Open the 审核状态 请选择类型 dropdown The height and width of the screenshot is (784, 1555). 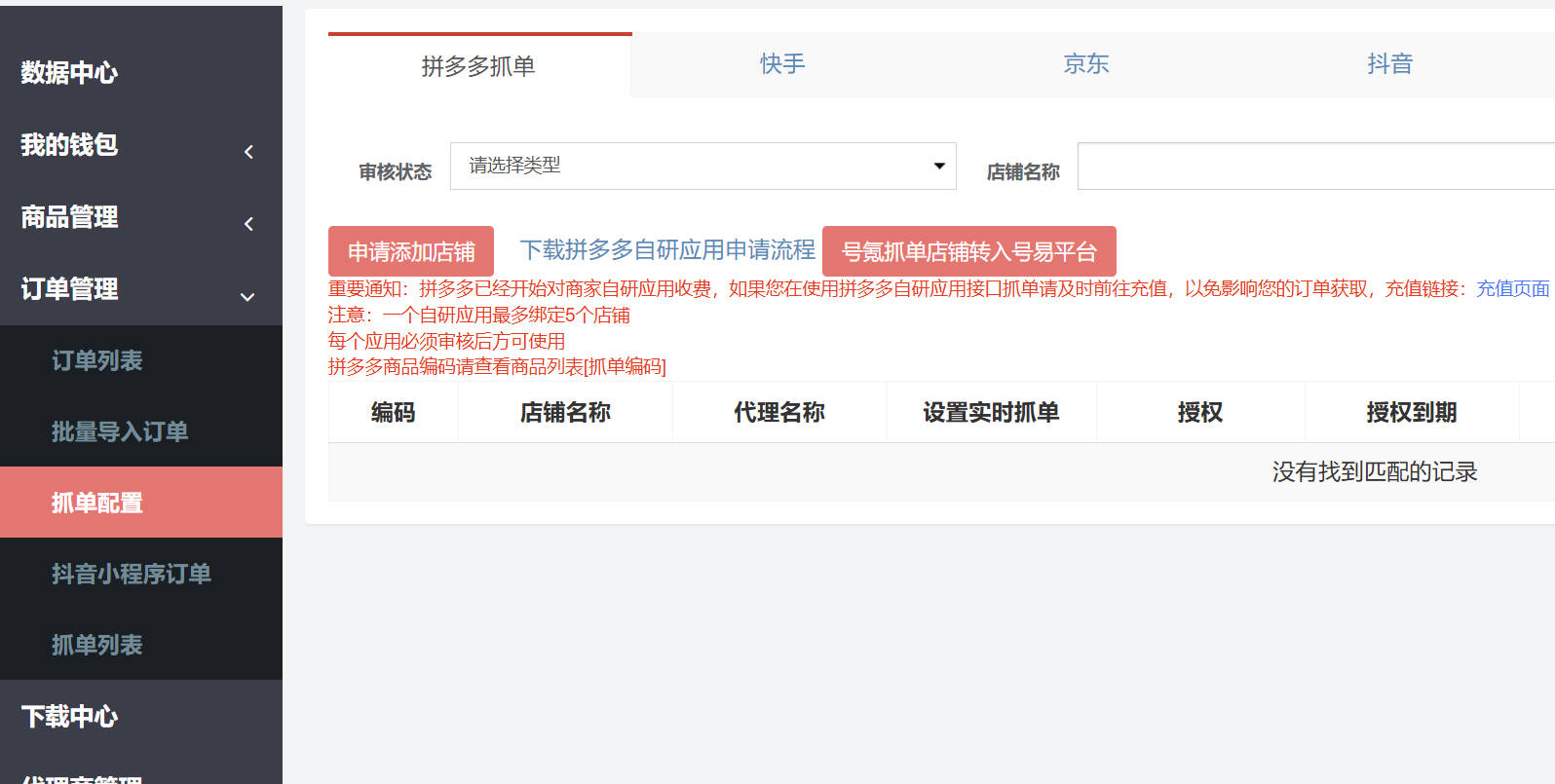703,166
